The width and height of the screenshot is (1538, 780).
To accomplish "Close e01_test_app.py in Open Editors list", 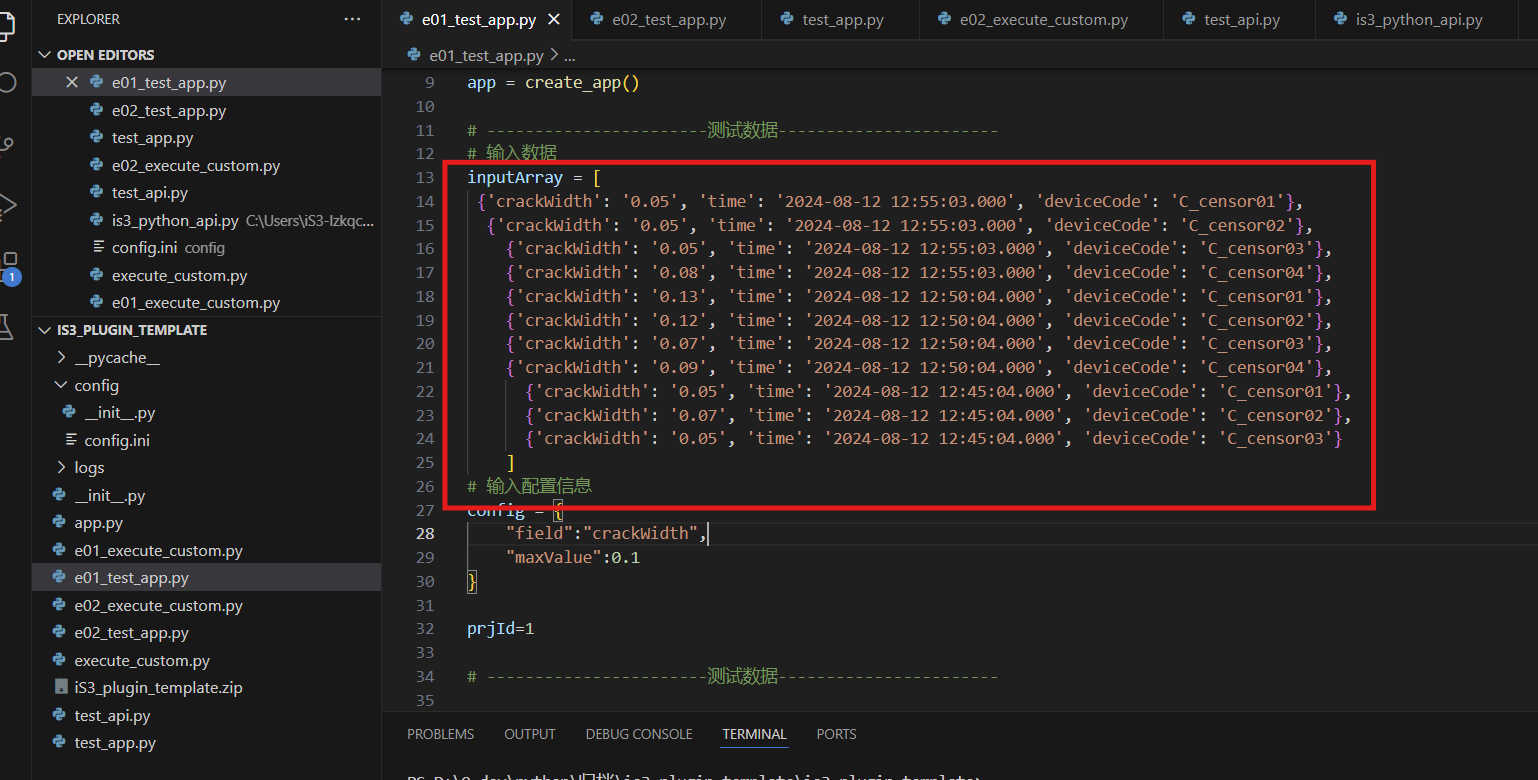I will tap(71, 83).
